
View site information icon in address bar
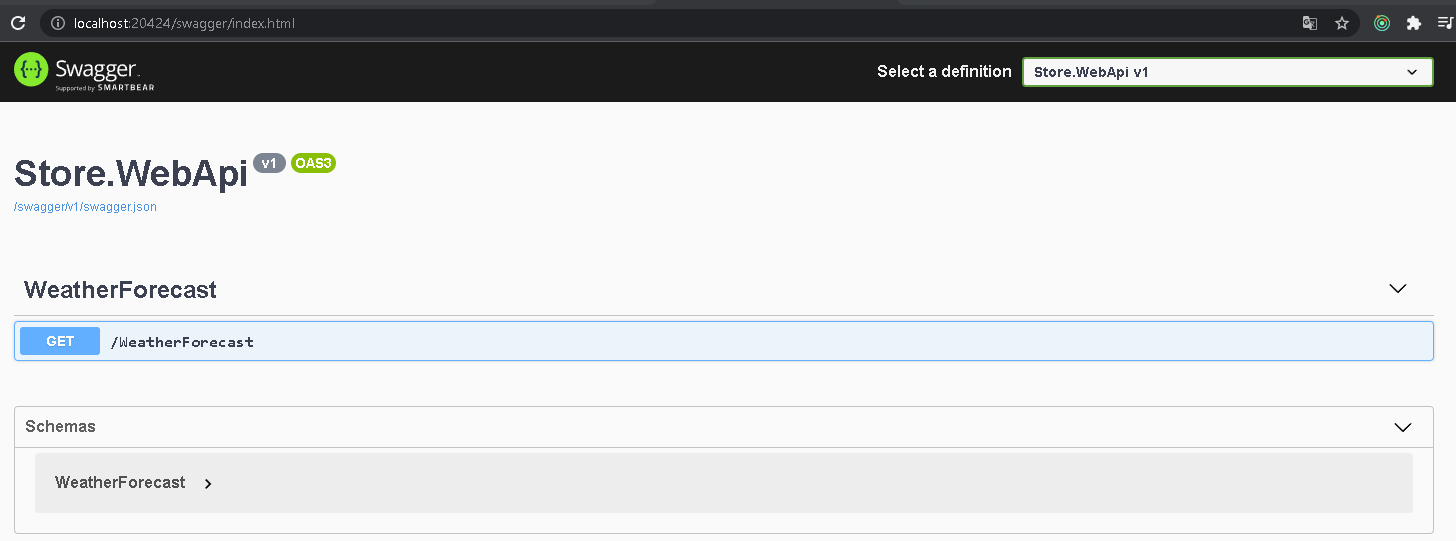pyautogui.click(x=56, y=23)
